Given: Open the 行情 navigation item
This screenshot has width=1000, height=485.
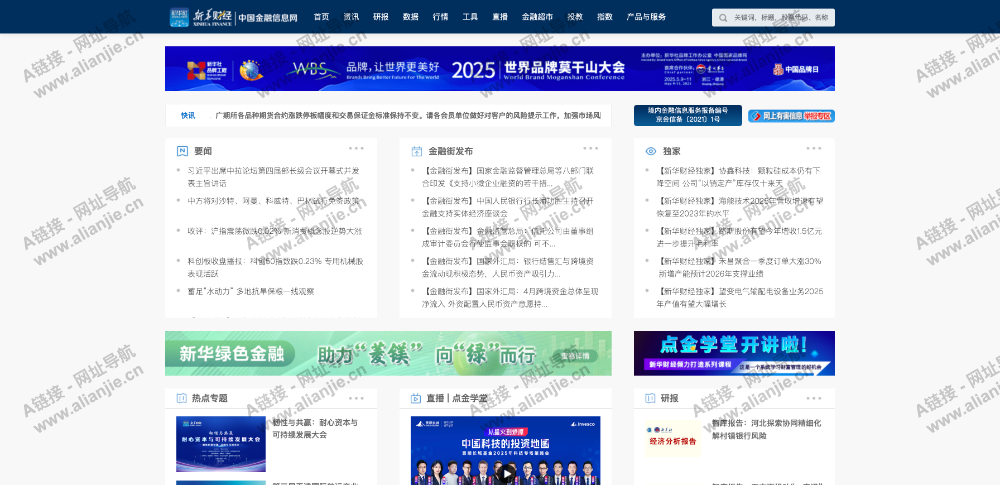Looking at the screenshot, I should click(440, 17).
